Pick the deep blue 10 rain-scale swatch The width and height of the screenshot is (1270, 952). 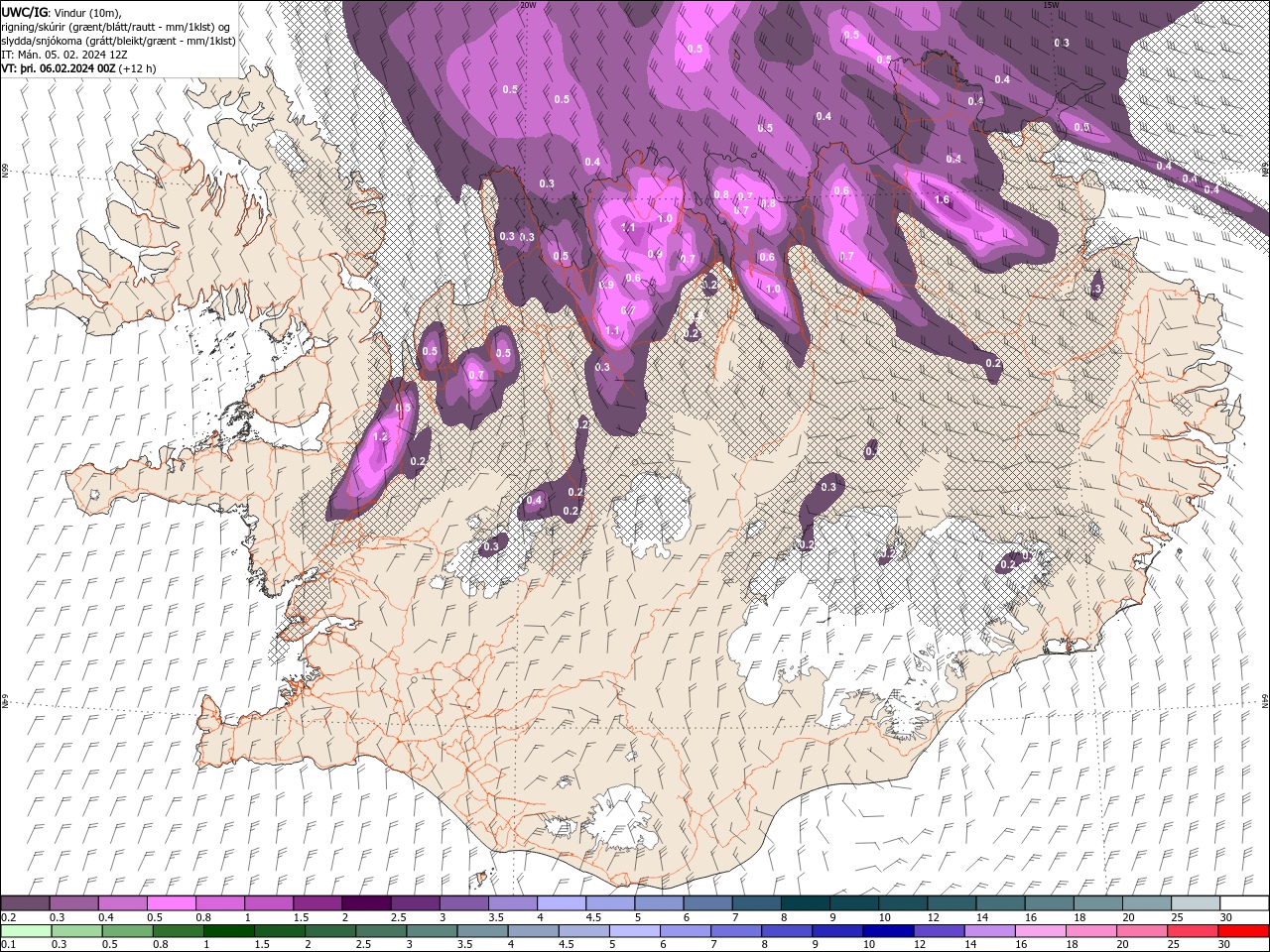pyautogui.click(x=888, y=931)
